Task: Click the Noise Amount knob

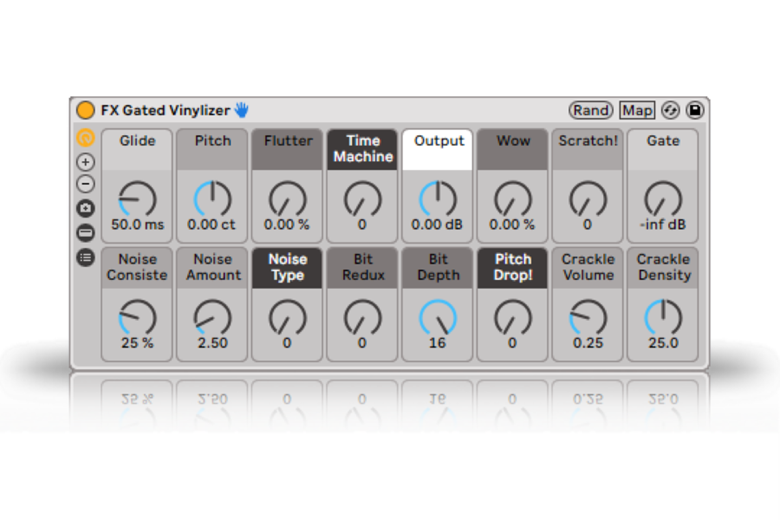Action: [x=212, y=318]
